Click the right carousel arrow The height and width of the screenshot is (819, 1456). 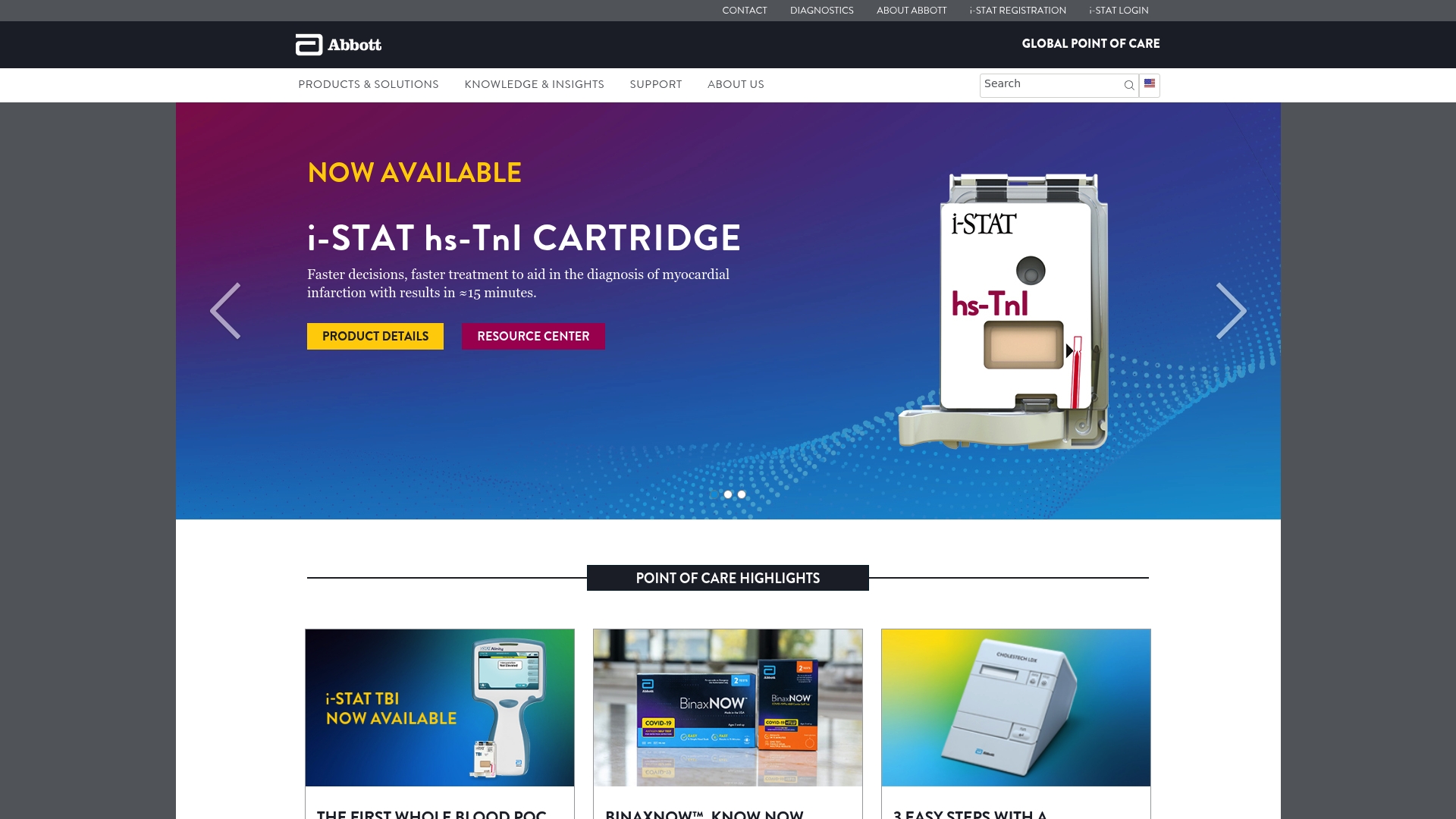tap(1231, 310)
